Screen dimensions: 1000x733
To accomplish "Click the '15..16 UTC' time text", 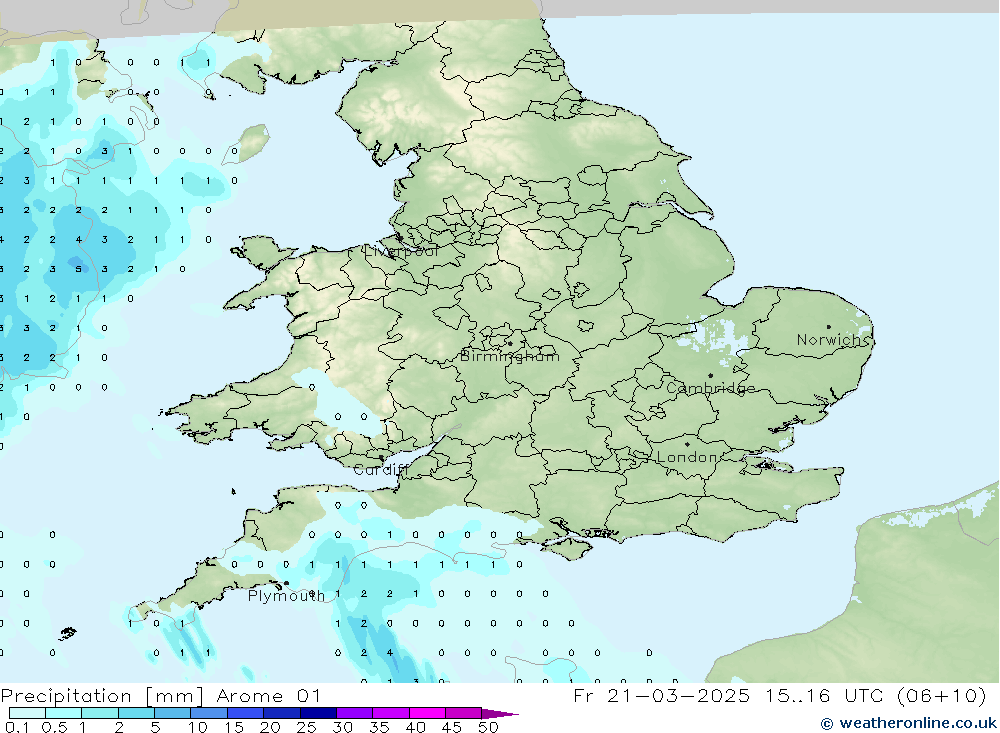I will (x=825, y=695).
